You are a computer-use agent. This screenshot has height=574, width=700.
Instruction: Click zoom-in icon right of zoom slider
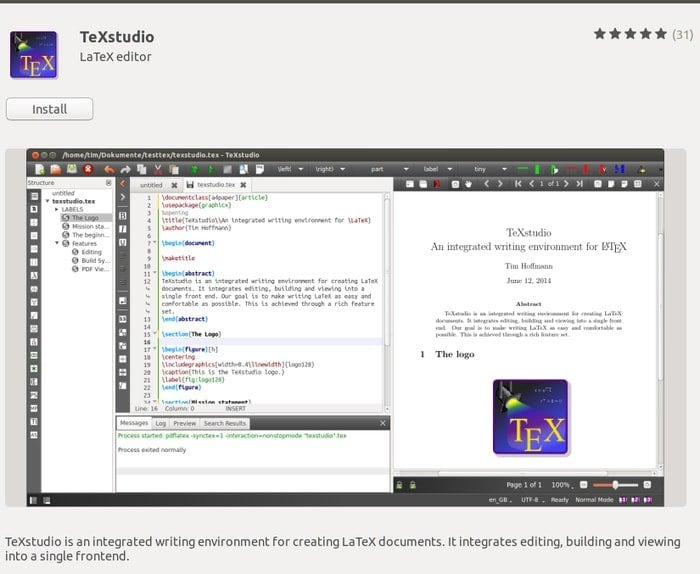(x=647, y=485)
